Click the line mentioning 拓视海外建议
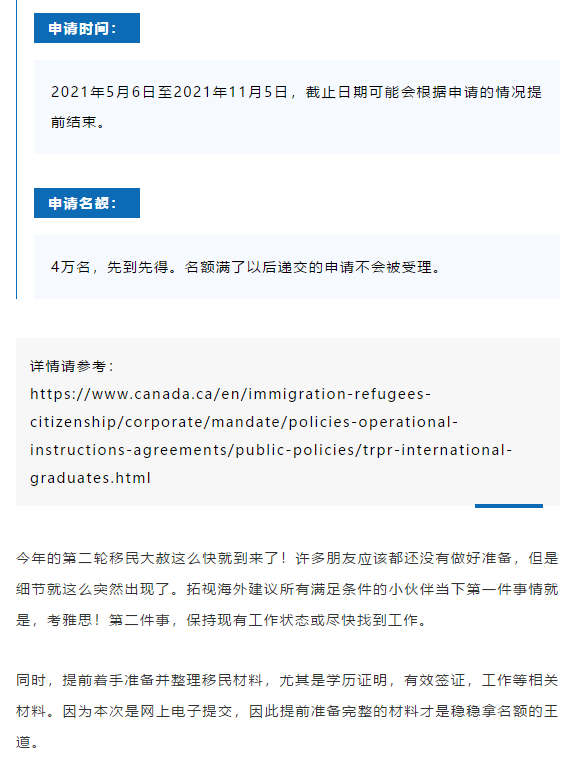 coord(287,589)
